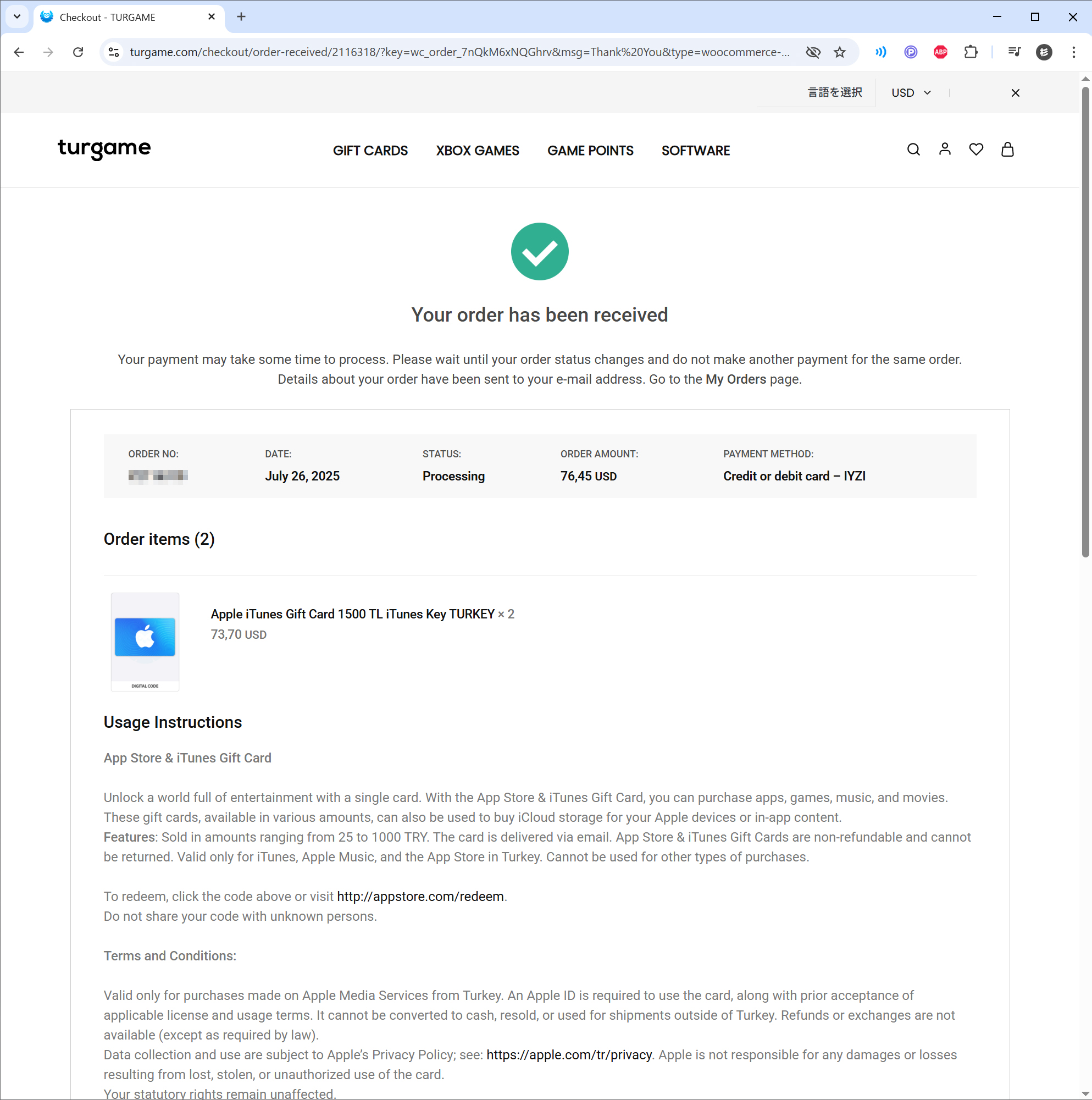Open the Chrome profile avatar

click(1044, 52)
